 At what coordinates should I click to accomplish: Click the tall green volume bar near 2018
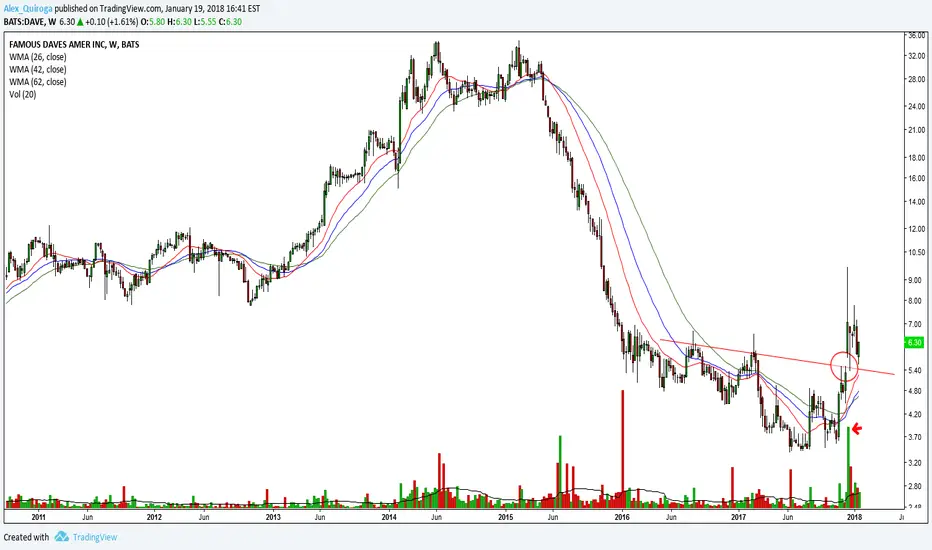[848, 467]
